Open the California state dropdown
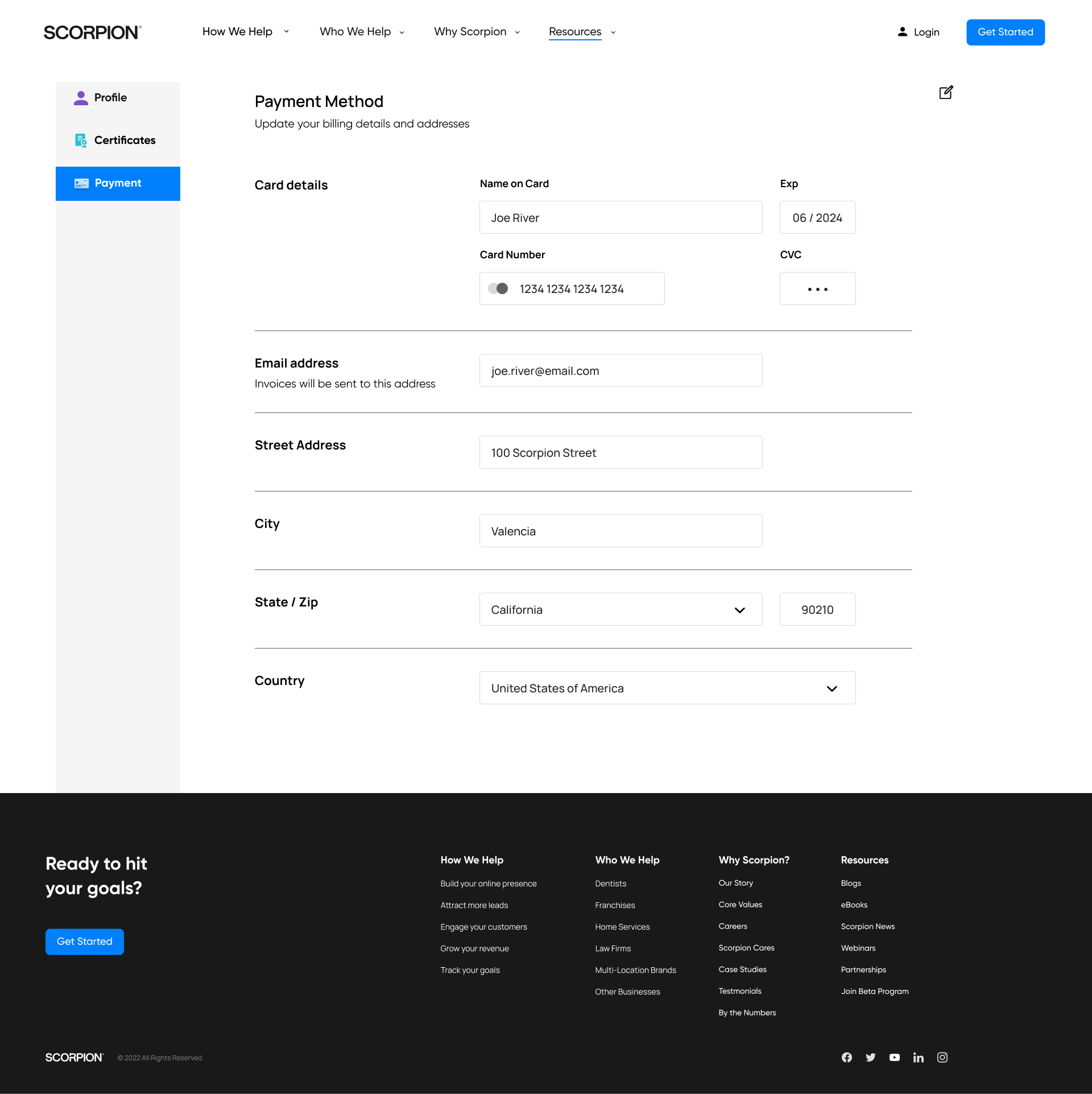The height and width of the screenshot is (1094, 1092). pos(621,609)
